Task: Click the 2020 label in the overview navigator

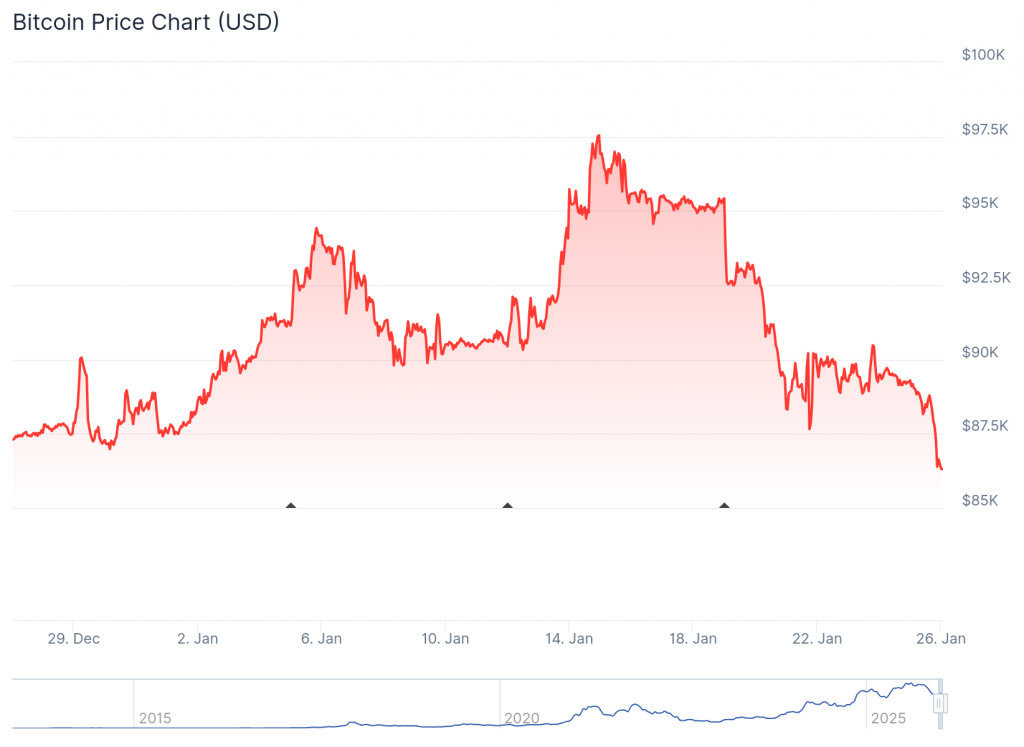Action: 522,718
